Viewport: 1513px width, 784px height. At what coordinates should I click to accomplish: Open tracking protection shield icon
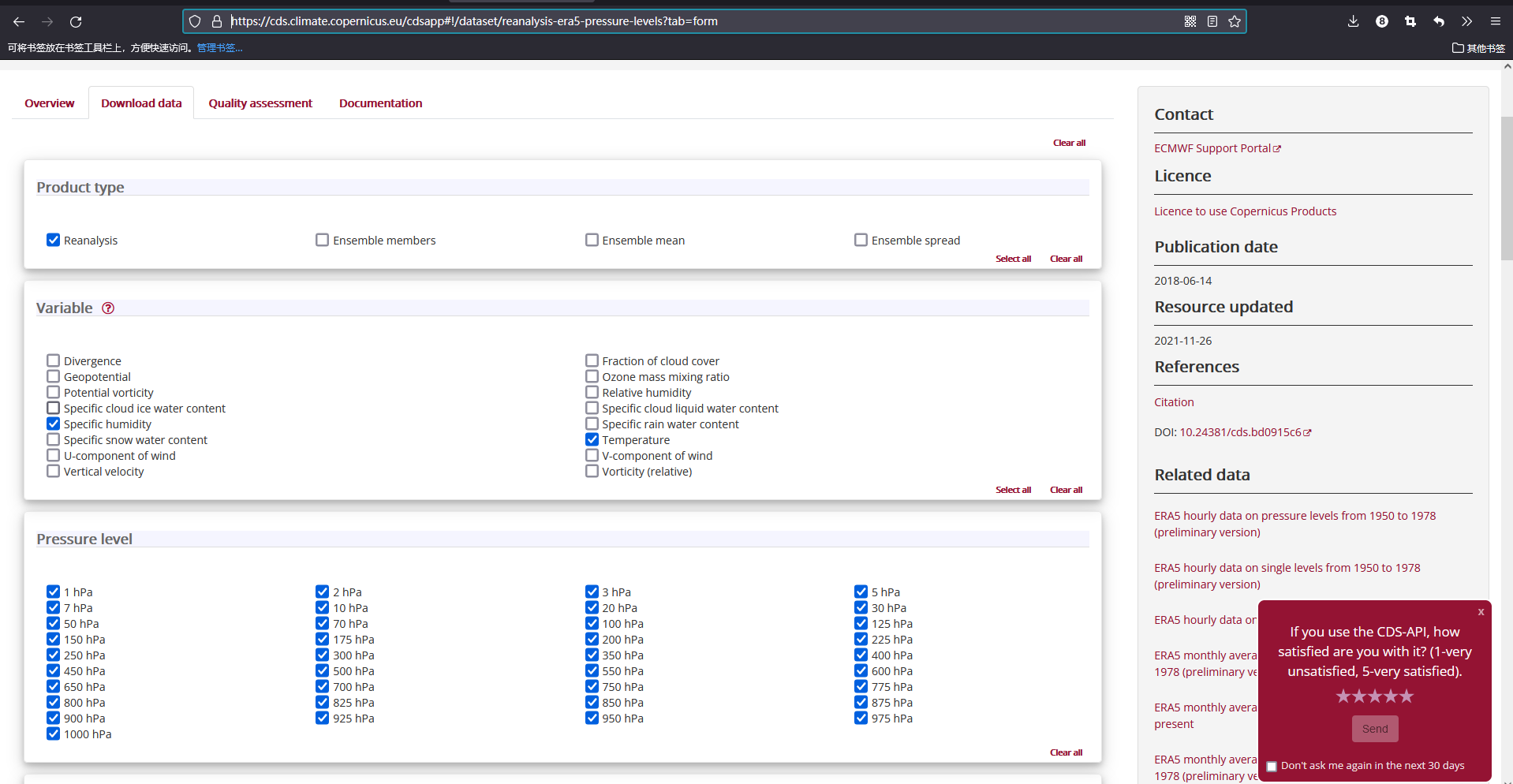195,21
